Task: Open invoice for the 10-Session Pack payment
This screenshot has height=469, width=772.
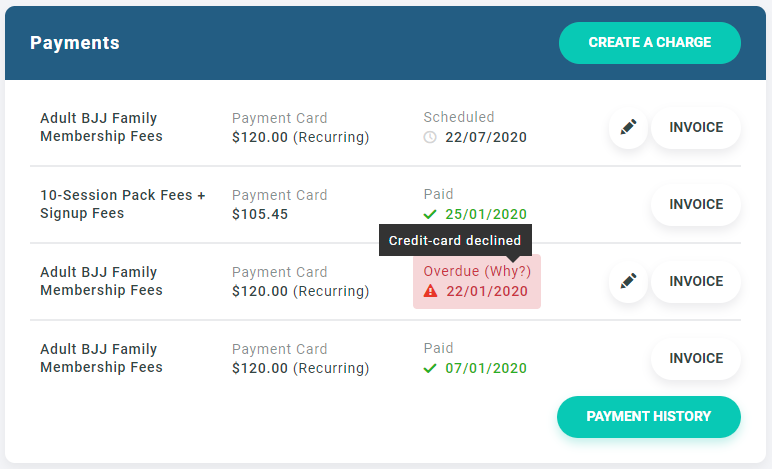Action: 696,205
